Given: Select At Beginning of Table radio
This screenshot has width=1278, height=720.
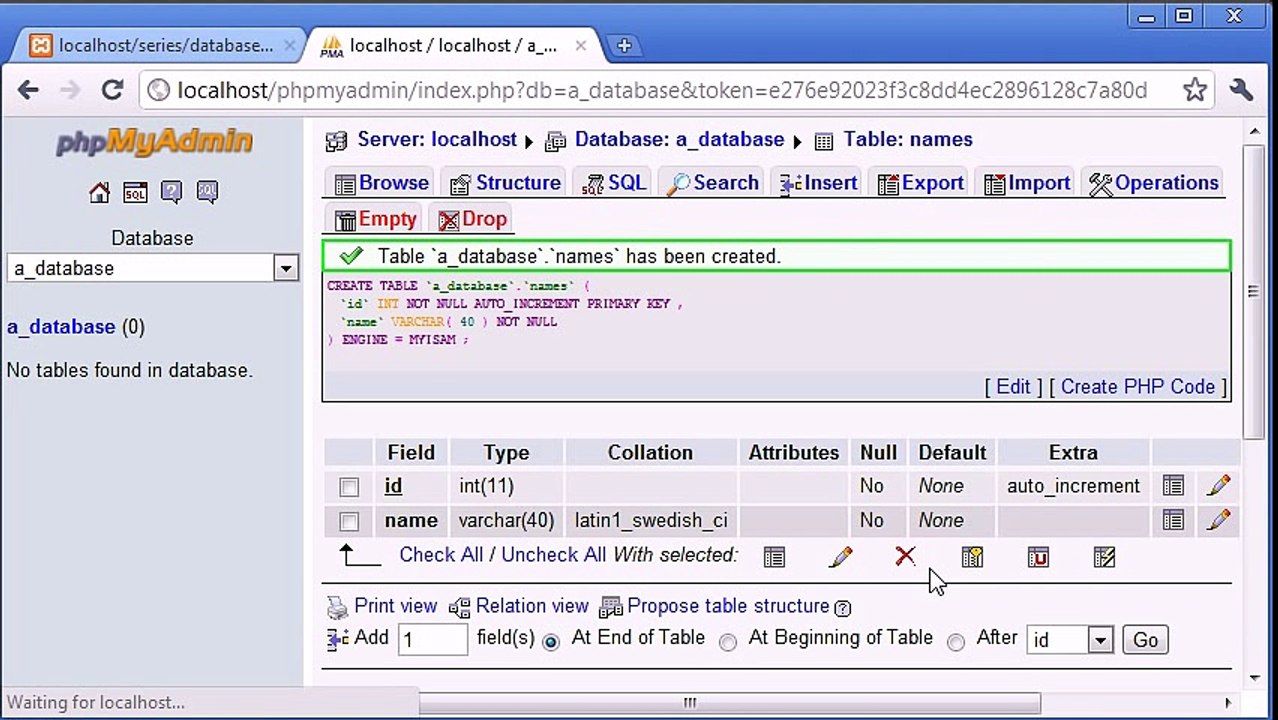Looking at the screenshot, I should pos(728,642).
